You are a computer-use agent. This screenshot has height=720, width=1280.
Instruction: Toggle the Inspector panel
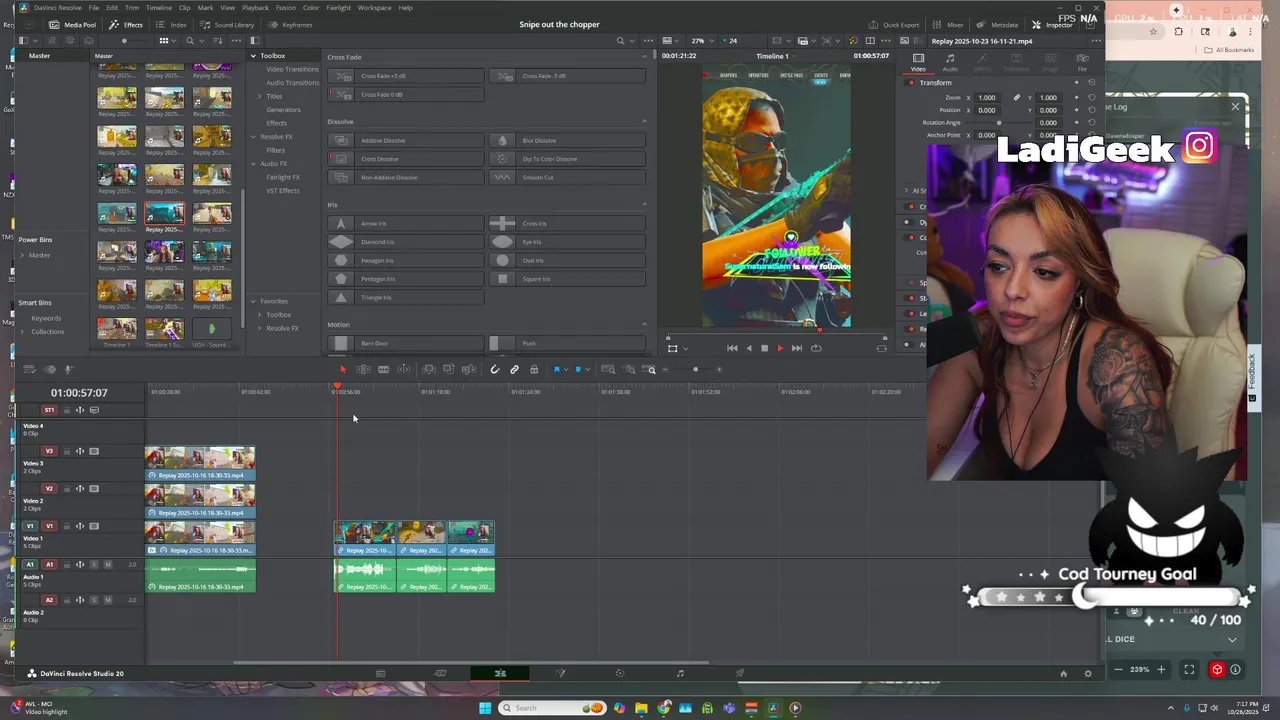point(1052,24)
